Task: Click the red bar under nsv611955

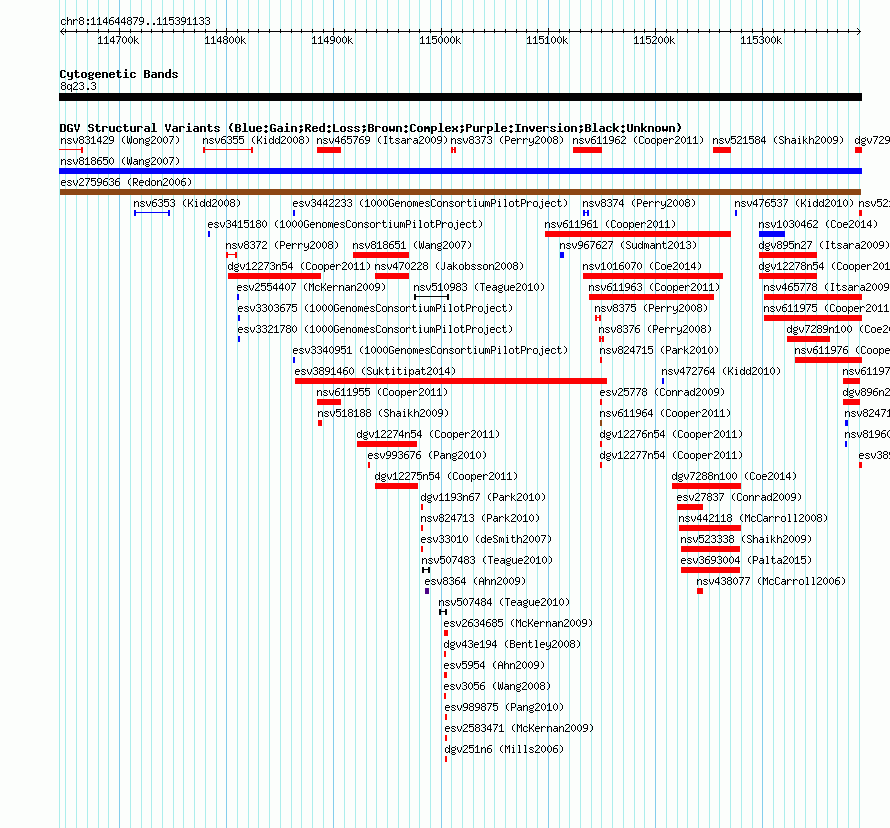Action: (x=329, y=402)
